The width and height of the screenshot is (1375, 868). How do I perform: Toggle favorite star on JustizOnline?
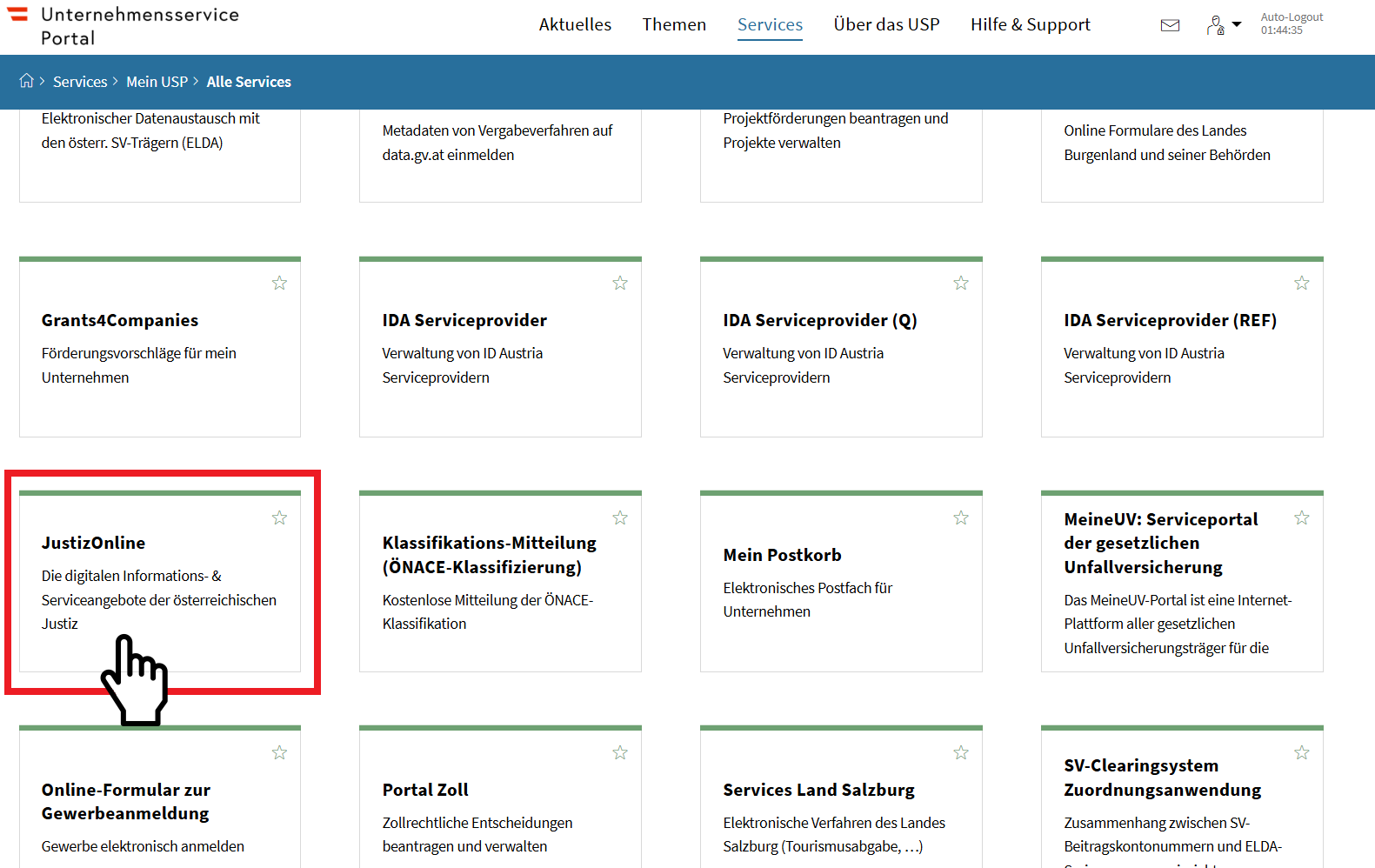click(x=279, y=518)
